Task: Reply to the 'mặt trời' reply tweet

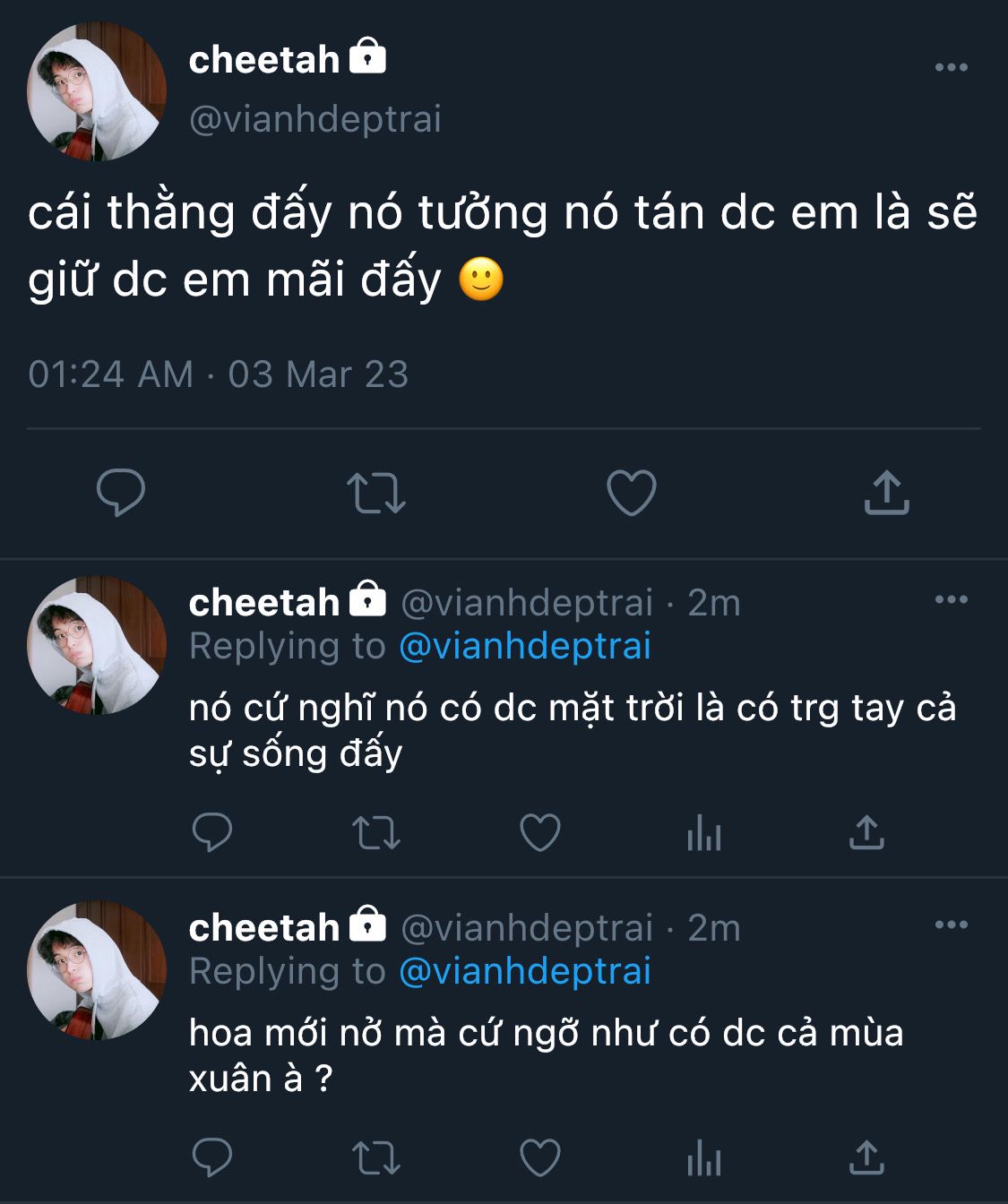Action: pyautogui.click(x=212, y=832)
